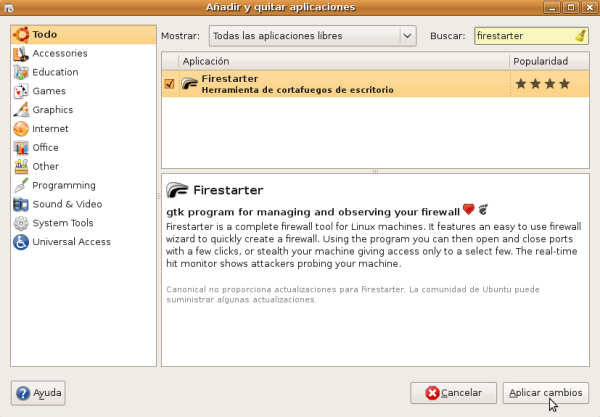The height and width of the screenshot is (417, 600).
Task: Click the Buscar search text field
Action: coord(523,36)
